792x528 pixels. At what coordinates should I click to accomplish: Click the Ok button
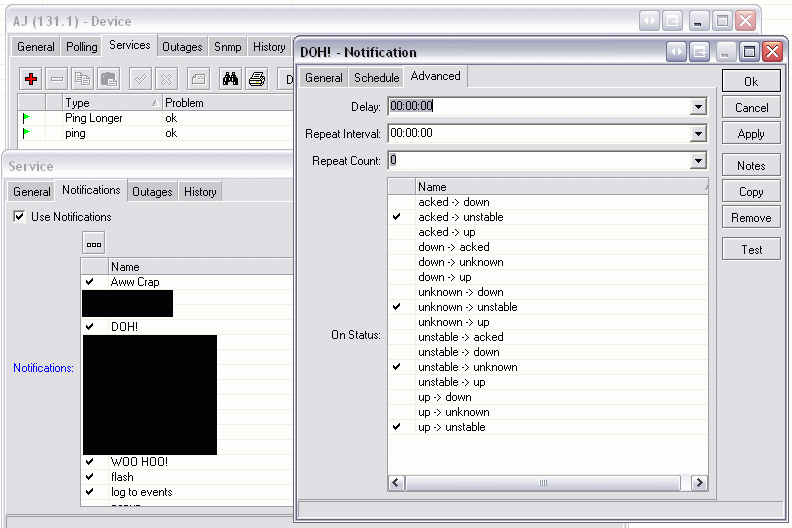point(751,81)
